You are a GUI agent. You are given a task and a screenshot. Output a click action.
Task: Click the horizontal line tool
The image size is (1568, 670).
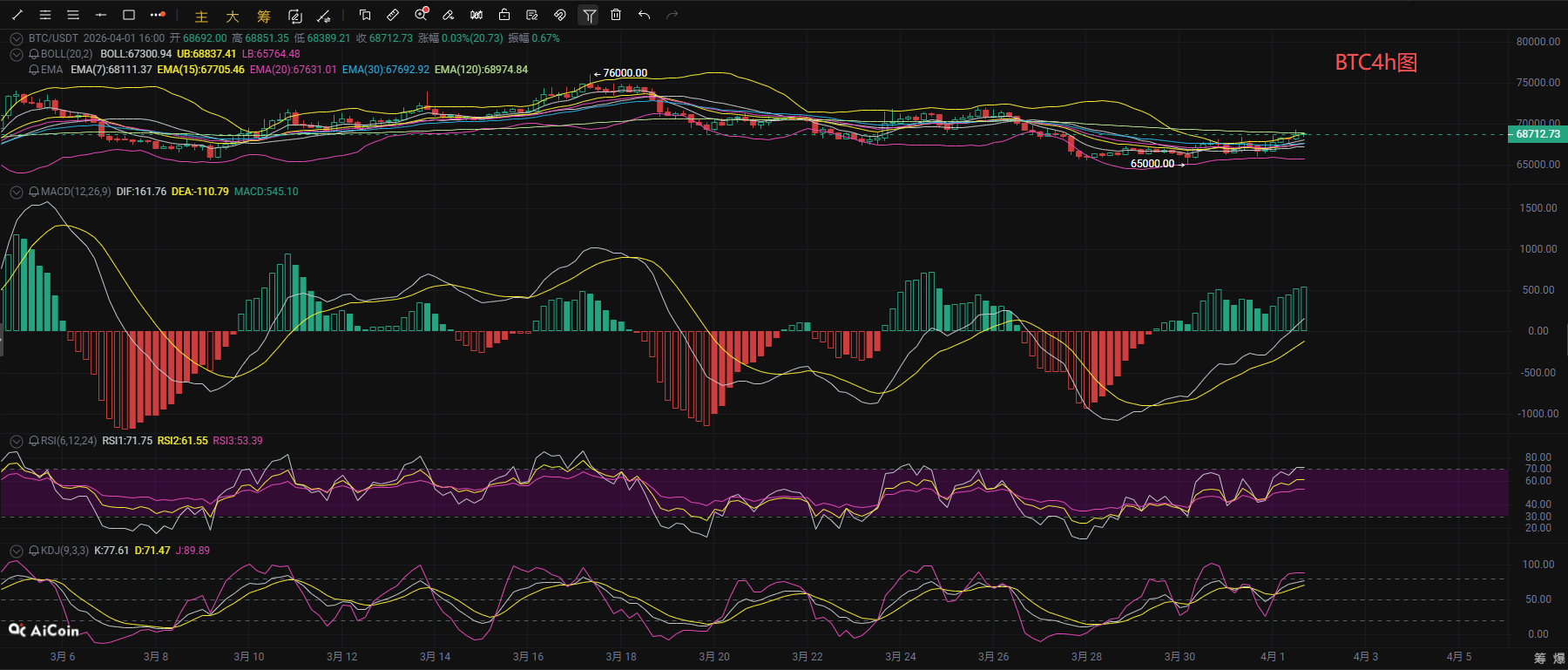click(101, 15)
